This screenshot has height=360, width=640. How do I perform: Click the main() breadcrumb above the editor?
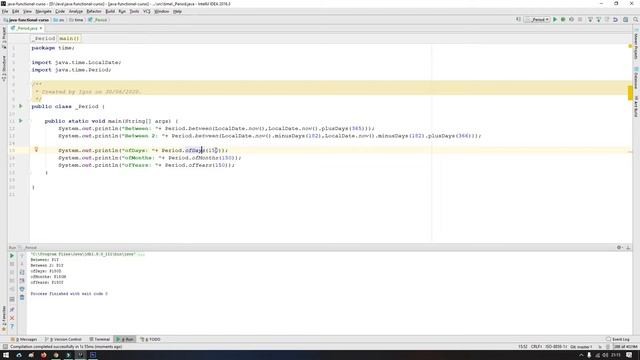pyautogui.click(x=69, y=38)
